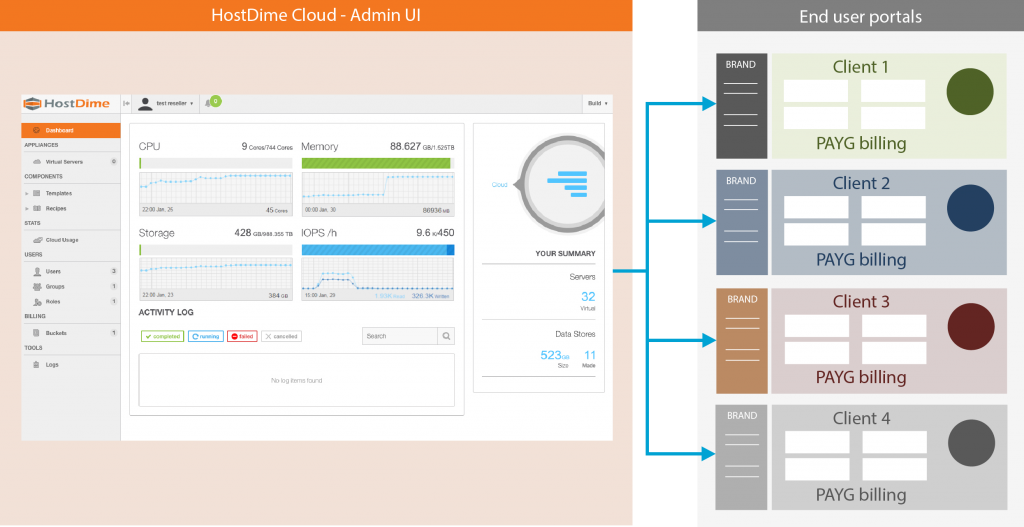Click the Templates list icon

[x=37, y=193]
